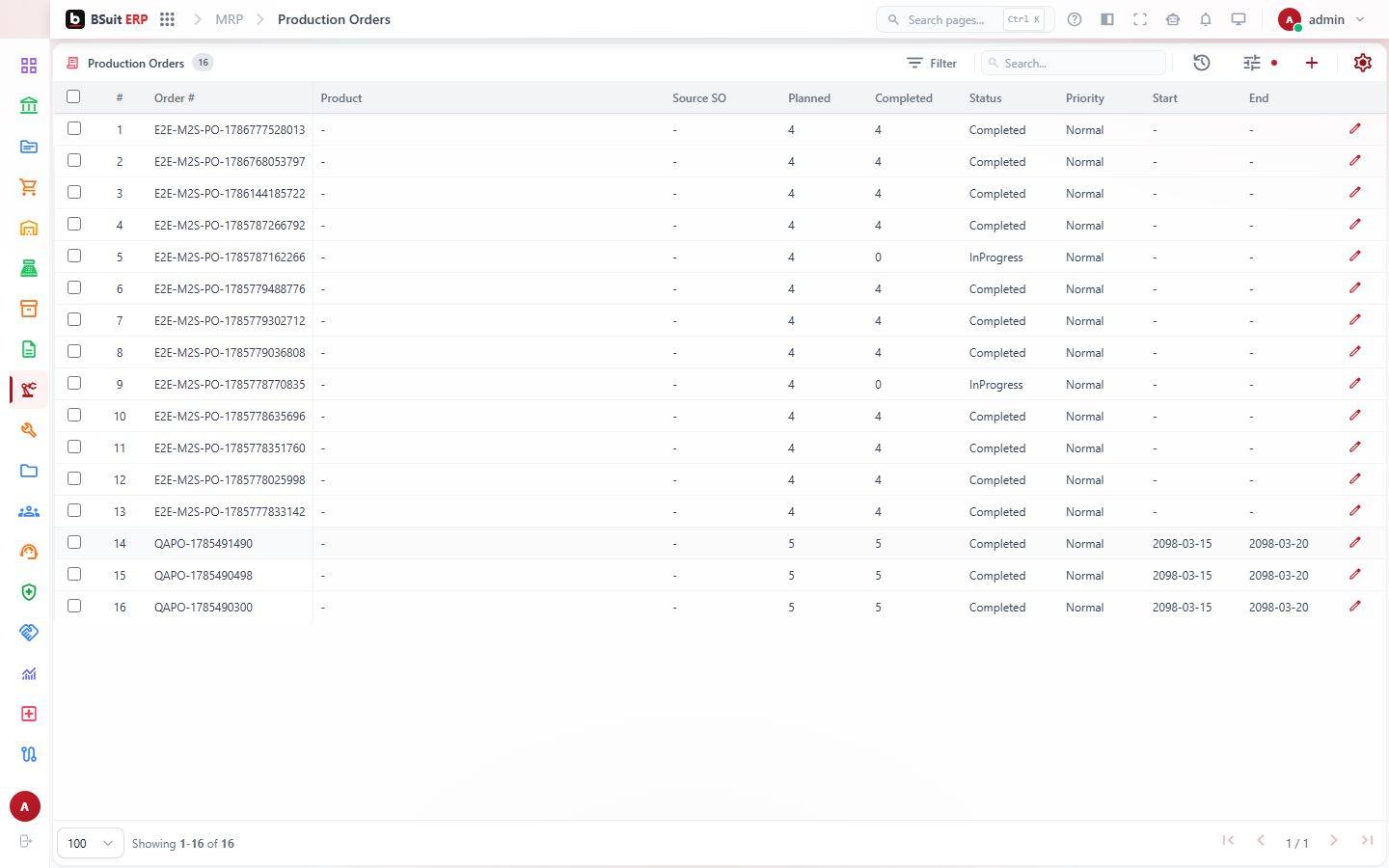
Task: Open column settings sliders icon
Action: point(1252,63)
